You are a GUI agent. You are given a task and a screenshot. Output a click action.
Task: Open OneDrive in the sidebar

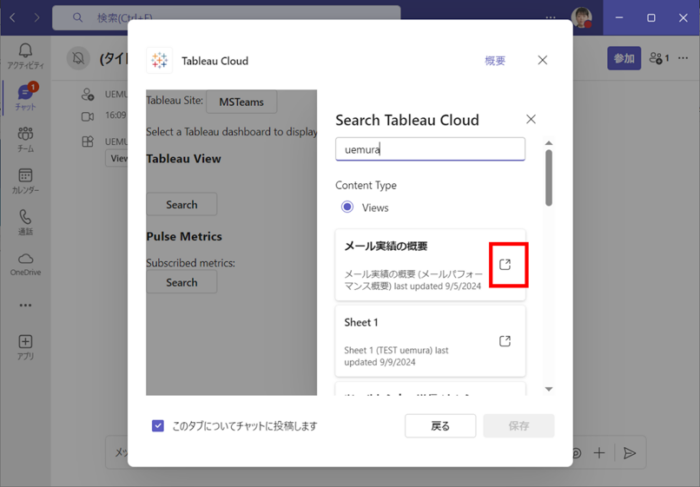[25, 264]
